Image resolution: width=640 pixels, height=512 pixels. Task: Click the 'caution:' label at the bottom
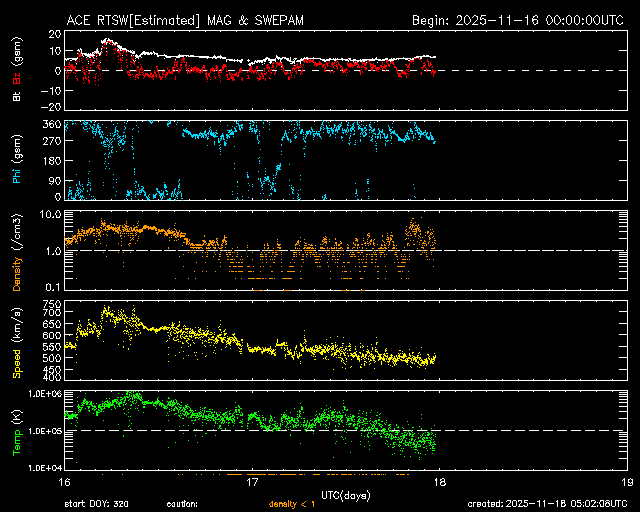tap(182, 504)
